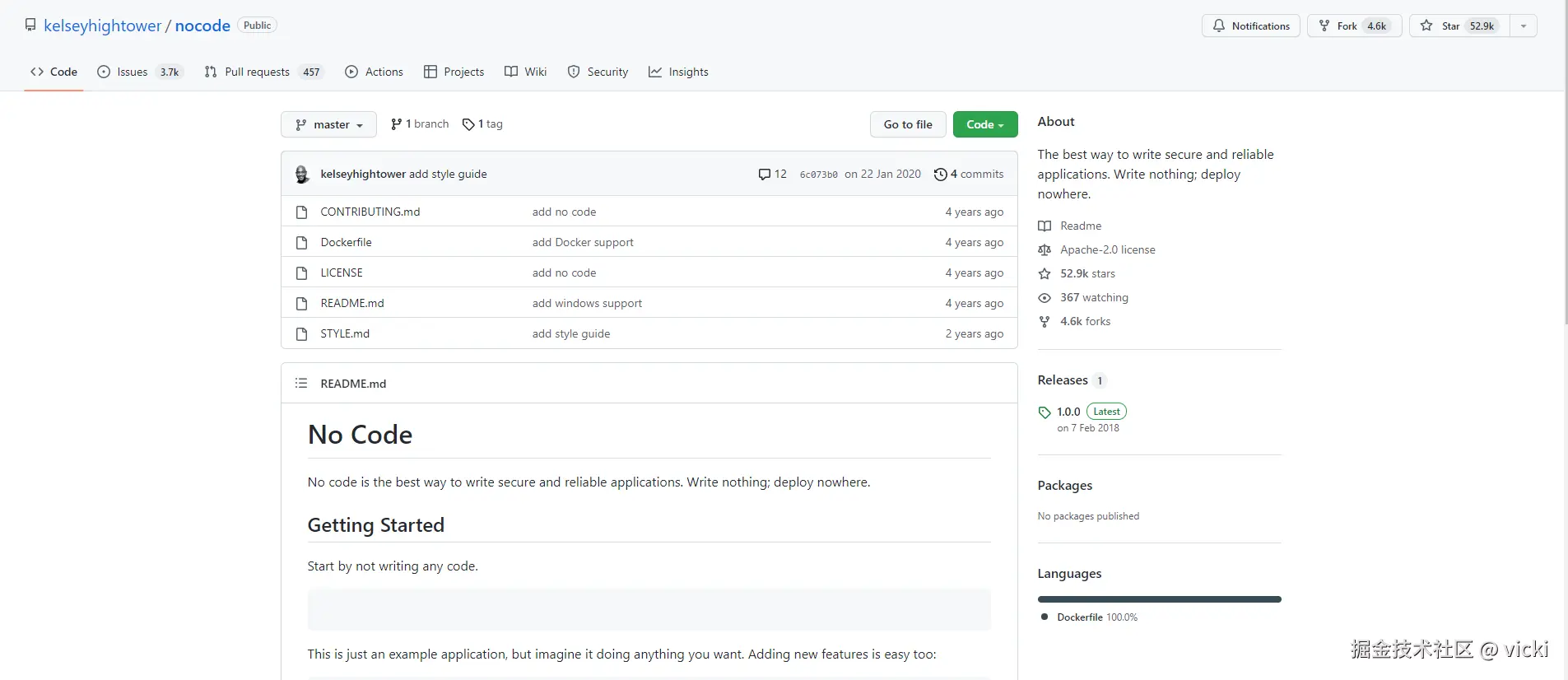
Task: Switch to the Code tab
Action: [54, 72]
